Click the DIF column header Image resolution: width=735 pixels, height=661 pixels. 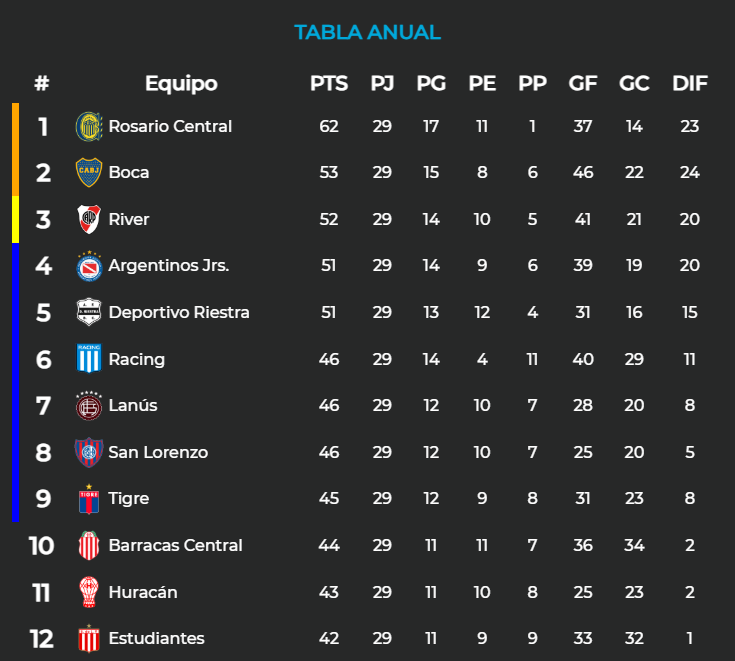(x=690, y=83)
